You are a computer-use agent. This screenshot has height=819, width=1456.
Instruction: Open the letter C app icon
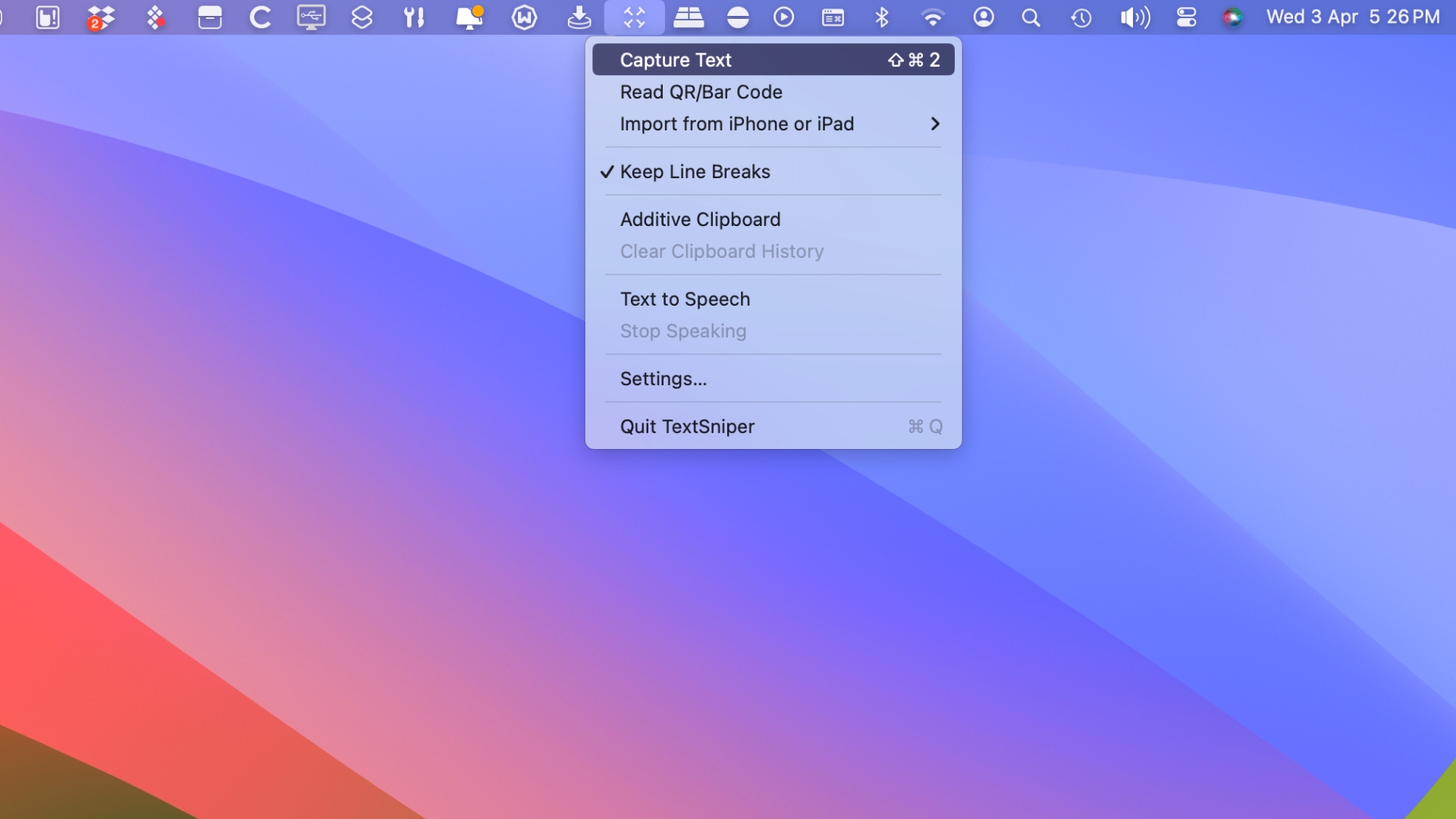click(x=260, y=17)
